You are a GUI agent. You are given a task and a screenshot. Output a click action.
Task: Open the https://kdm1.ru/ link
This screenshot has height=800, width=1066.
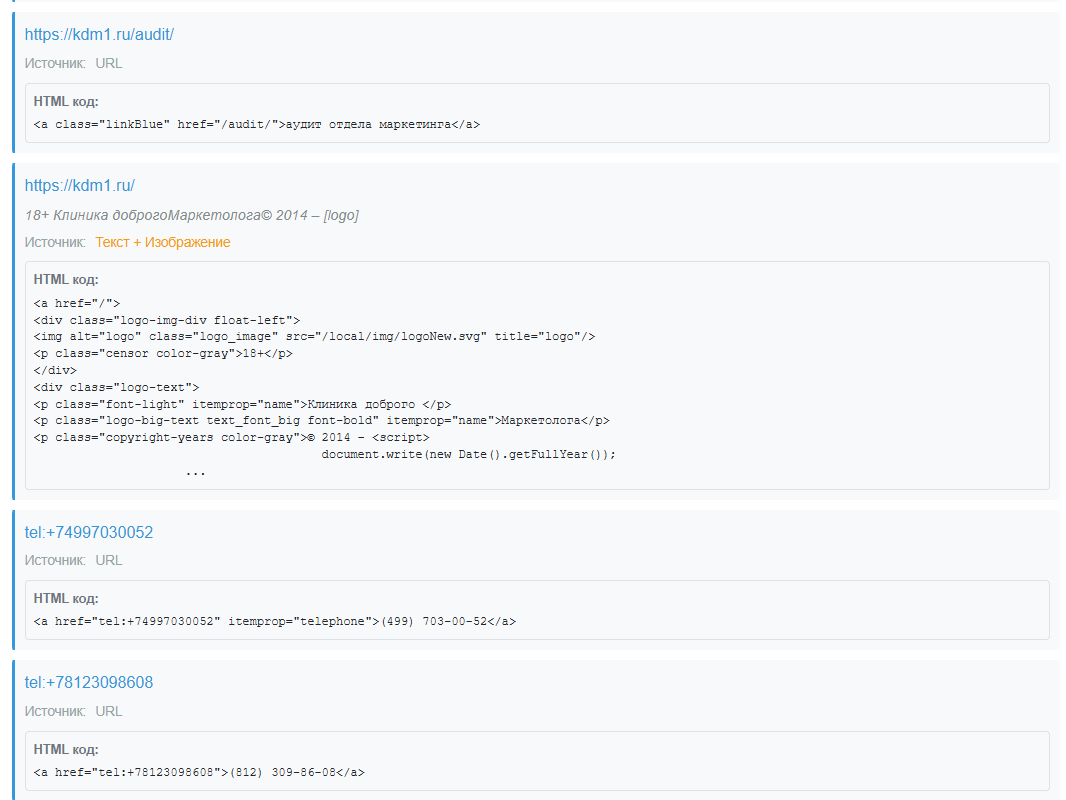click(80, 186)
